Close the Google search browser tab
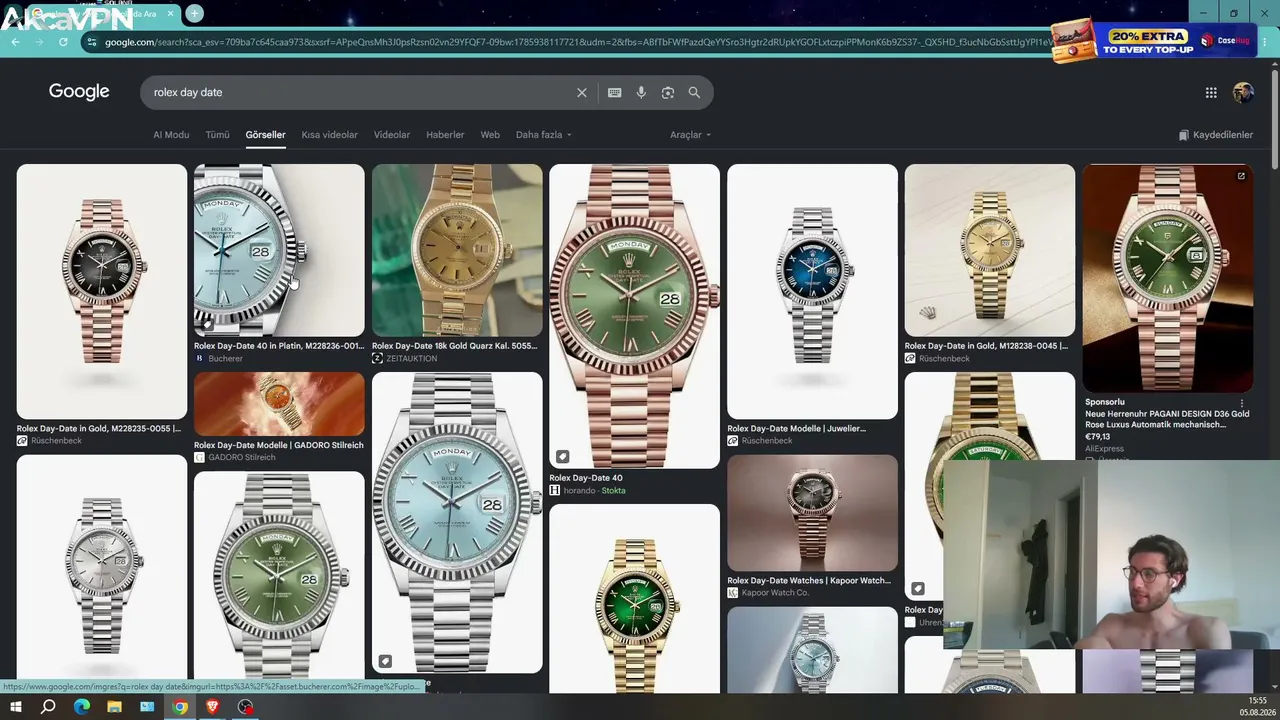Image resolution: width=1280 pixels, height=720 pixels. click(171, 13)
